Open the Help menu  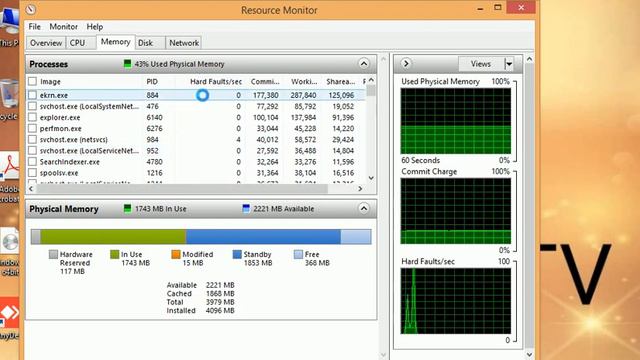click(94, 27)
